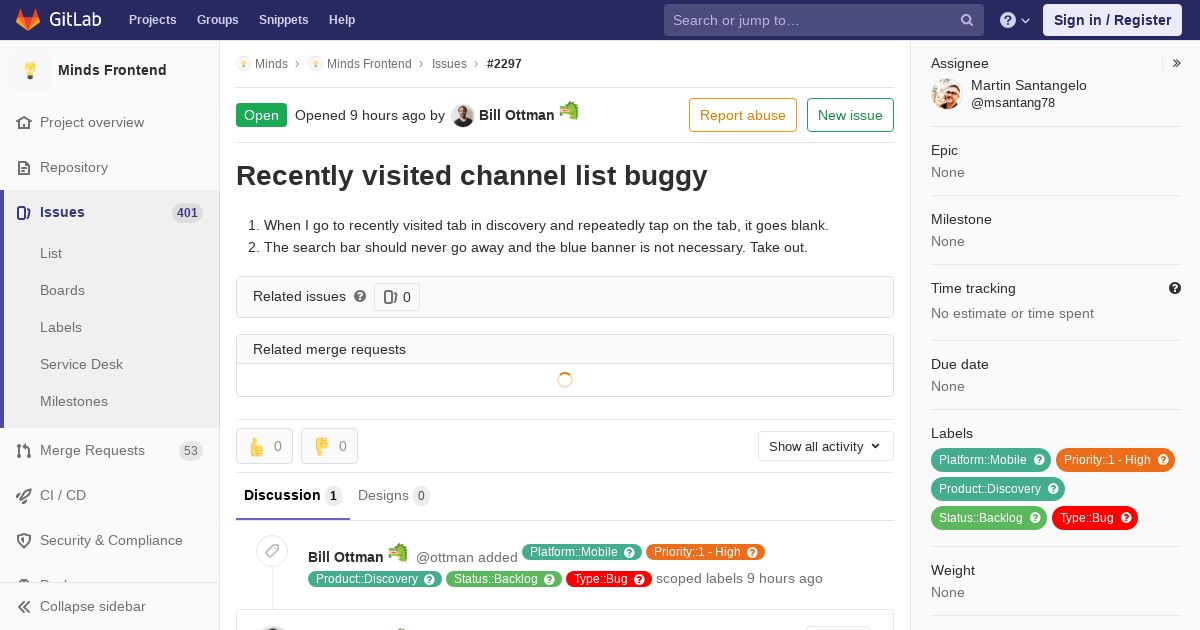Open the Snippets menu item
Screen dimensions: 1200x630
point(283,20)
